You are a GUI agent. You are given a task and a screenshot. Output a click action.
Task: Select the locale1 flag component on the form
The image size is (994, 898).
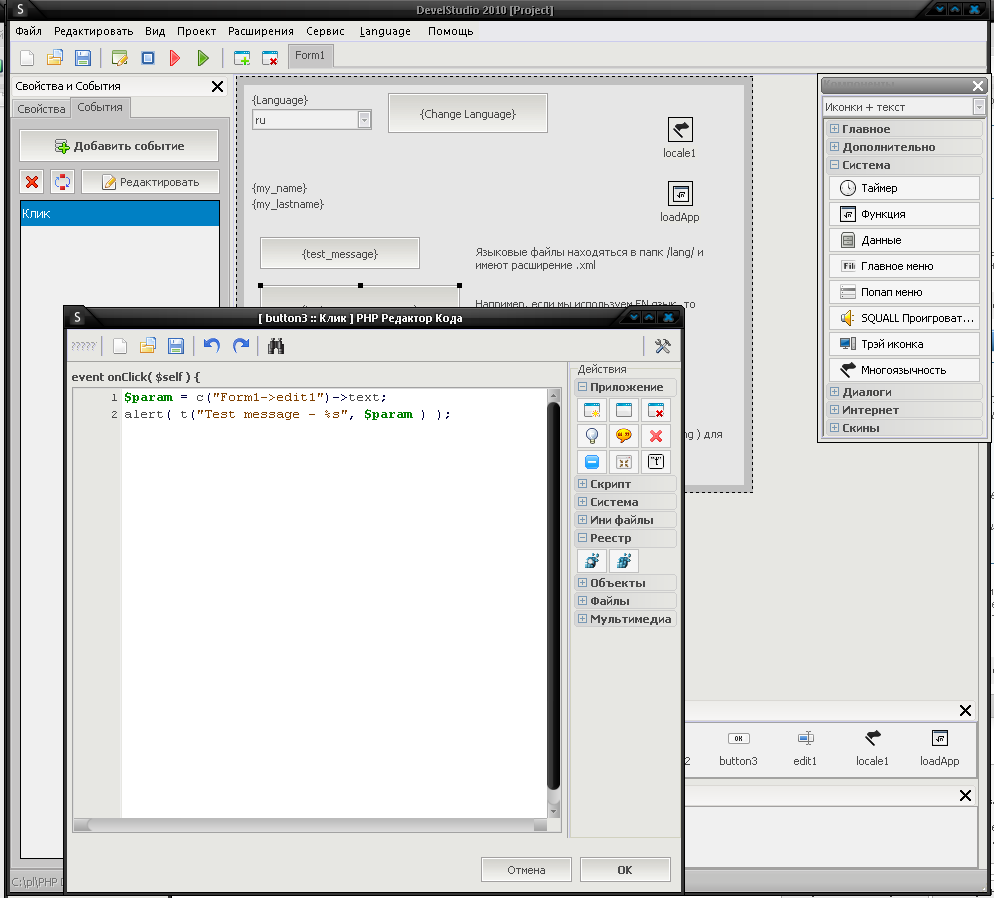(x=680, y=130)
